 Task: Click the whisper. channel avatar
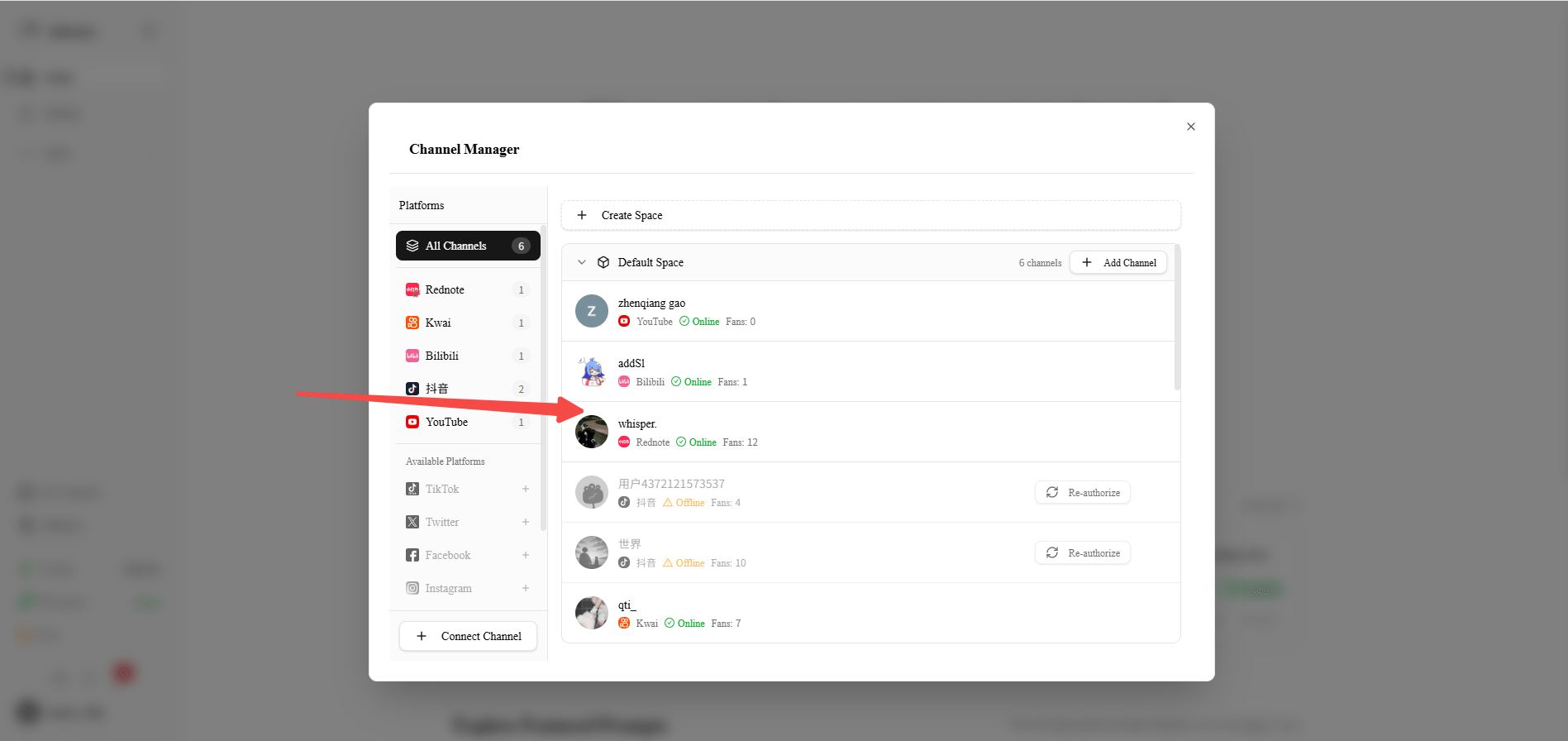(x=591, y=432)
